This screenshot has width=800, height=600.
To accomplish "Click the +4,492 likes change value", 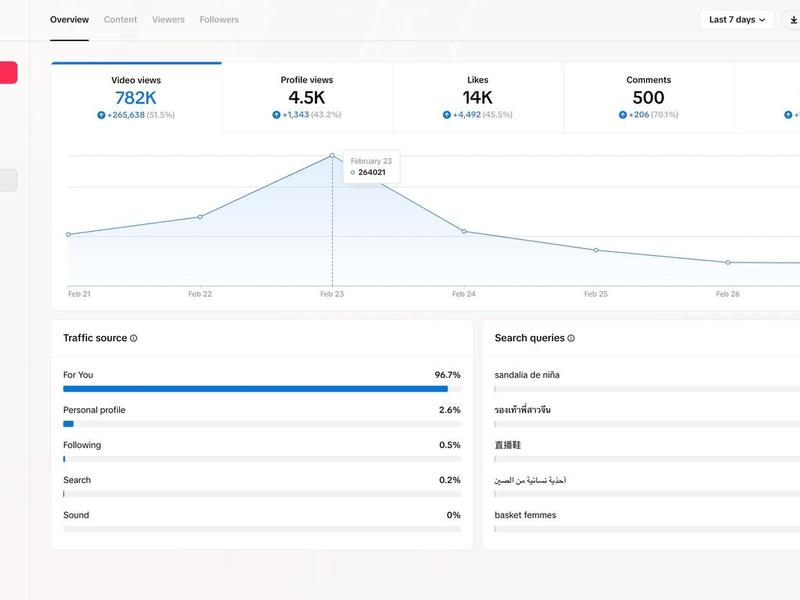I will pos(467,115).
